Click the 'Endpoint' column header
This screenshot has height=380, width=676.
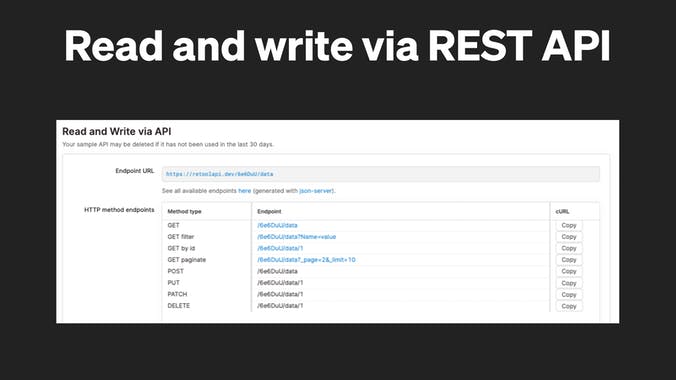coord(269,211)
